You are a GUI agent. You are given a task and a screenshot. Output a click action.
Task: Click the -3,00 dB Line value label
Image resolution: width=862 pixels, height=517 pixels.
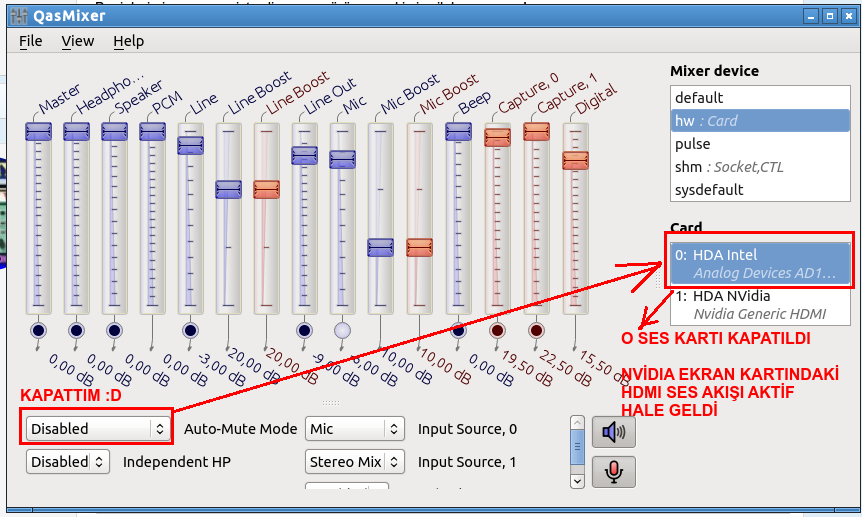pyautogui.click(x=222, y=369)
